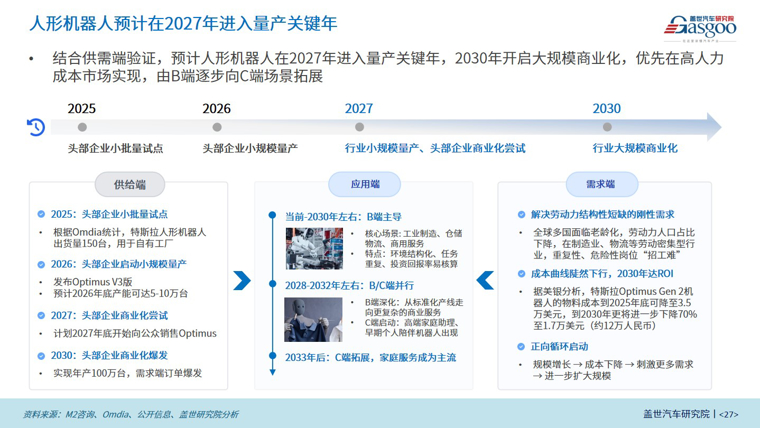Click the check icon beside 正向循环启动
The image size is (760, 428).
[x=521, y=346]
